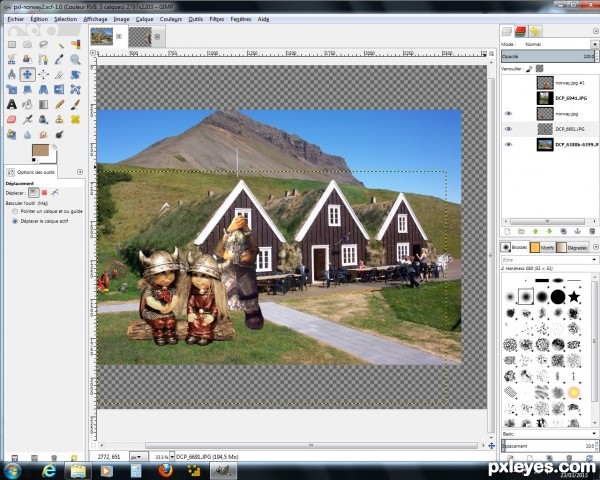
Task: Open the tool options panel menu arrow
Action: click(80, 172)
